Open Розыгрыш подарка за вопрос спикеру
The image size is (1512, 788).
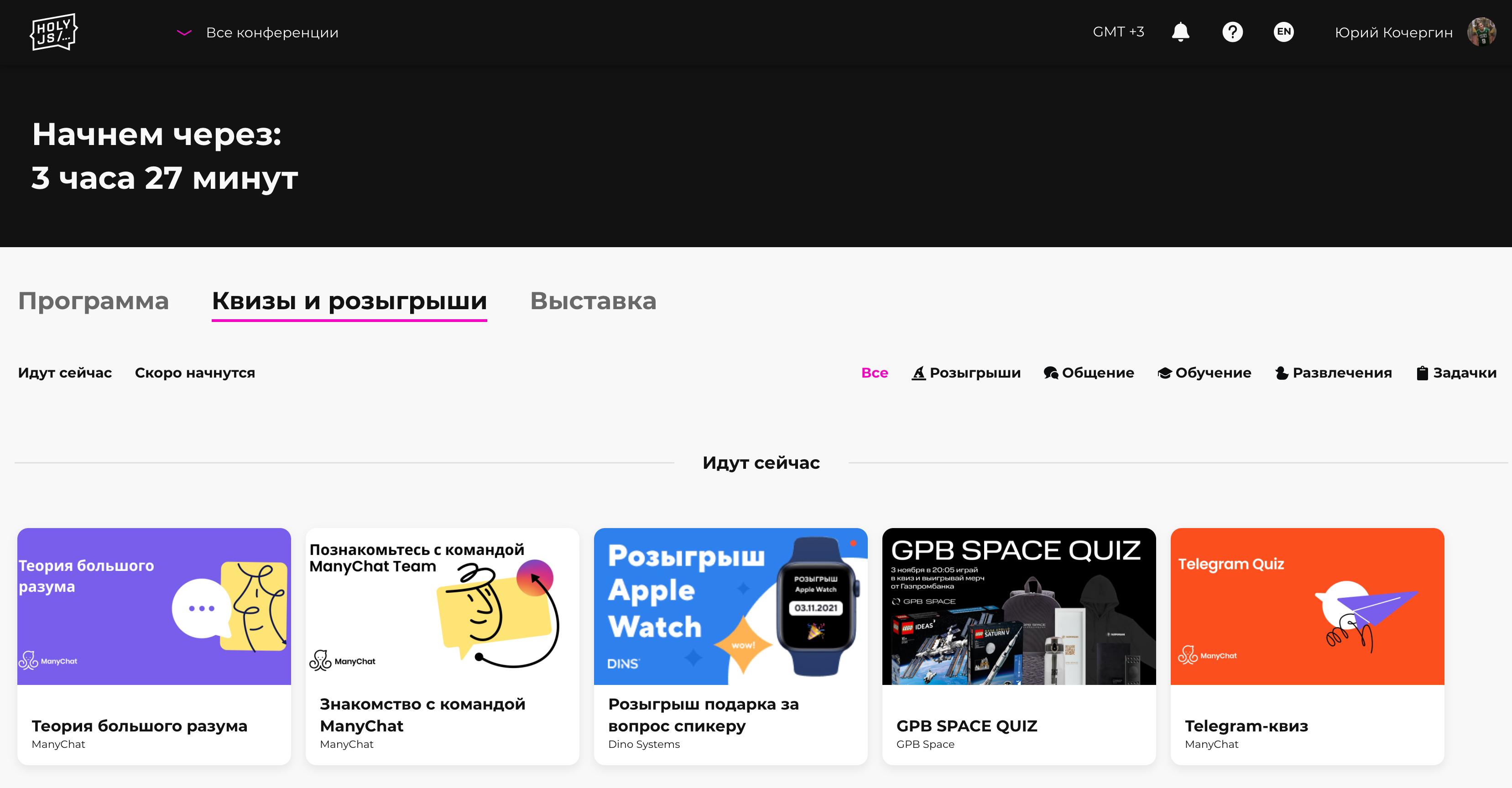pos(703,715)
